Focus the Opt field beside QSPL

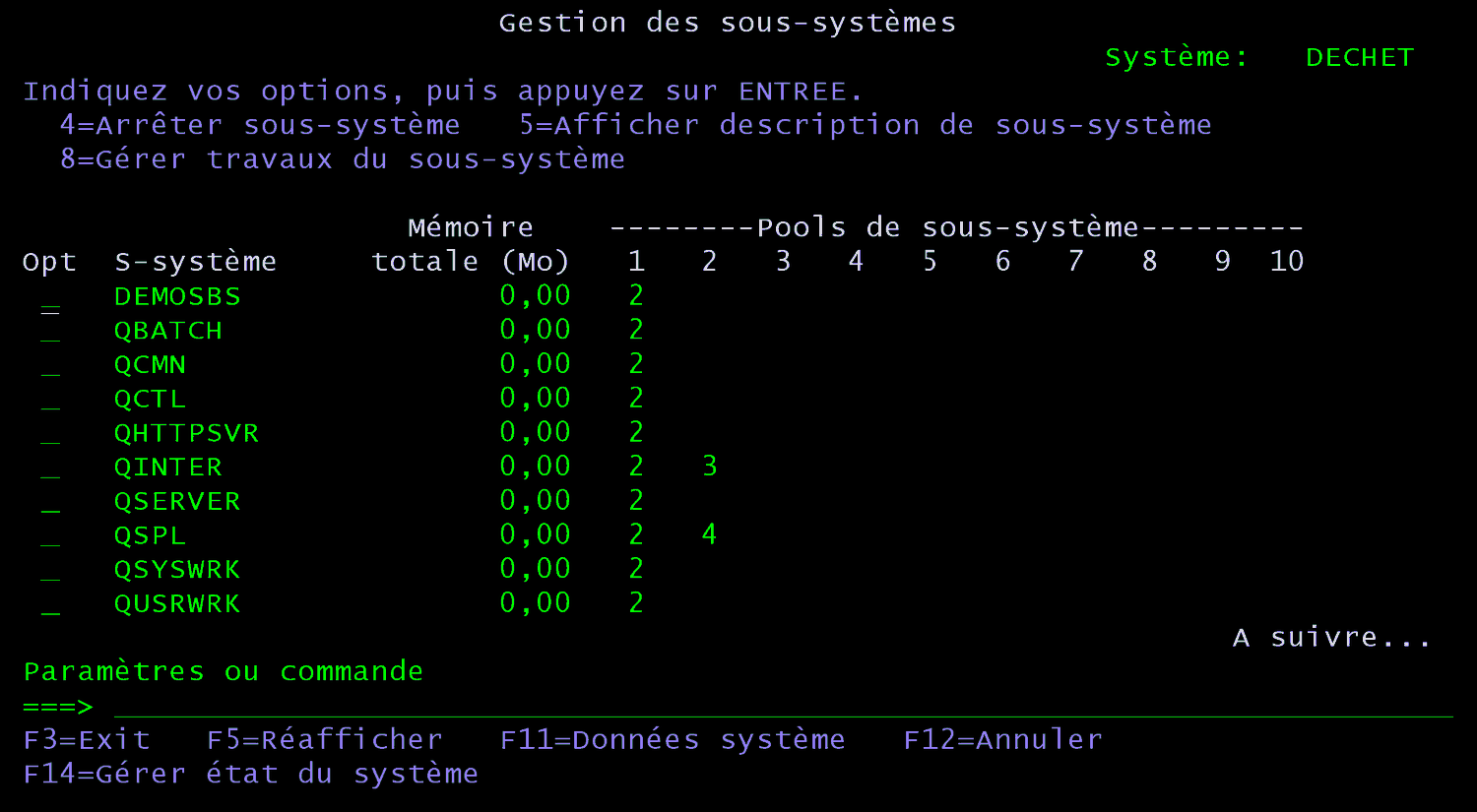tap(50, 535)
